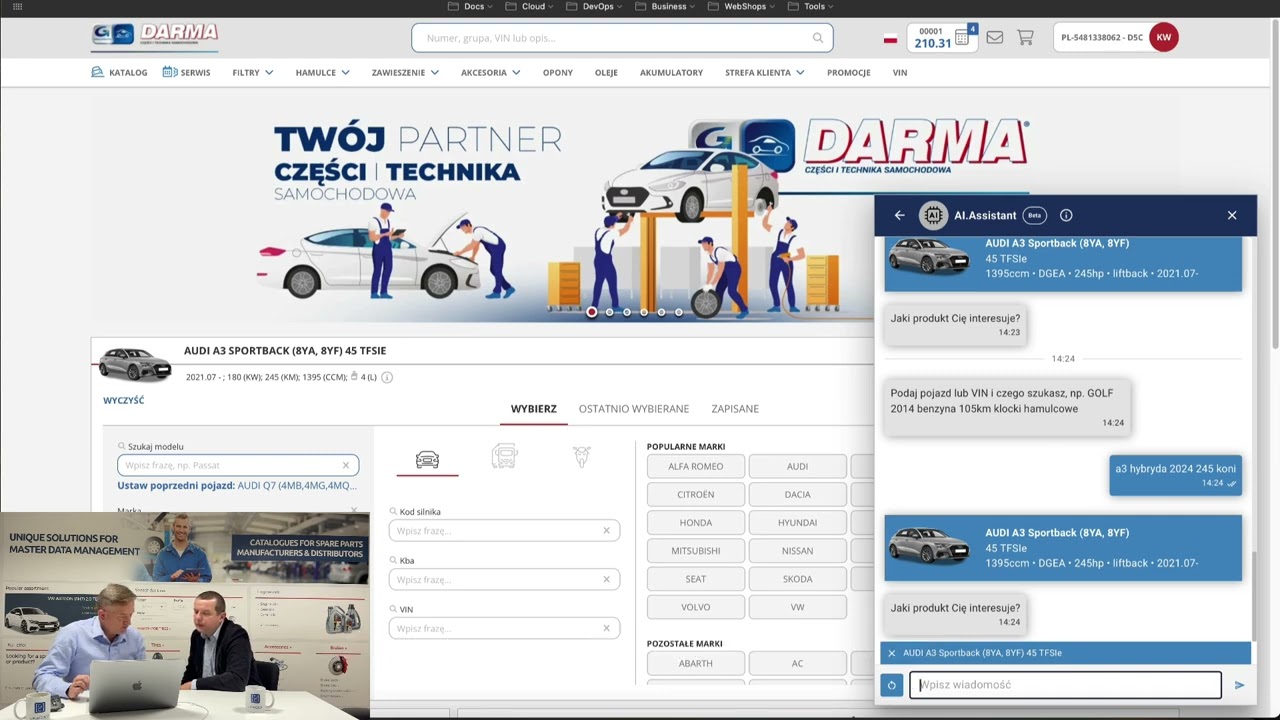Open the Serwis menu
This screenshot has height=720, width=1280.
tap(186, 73)
